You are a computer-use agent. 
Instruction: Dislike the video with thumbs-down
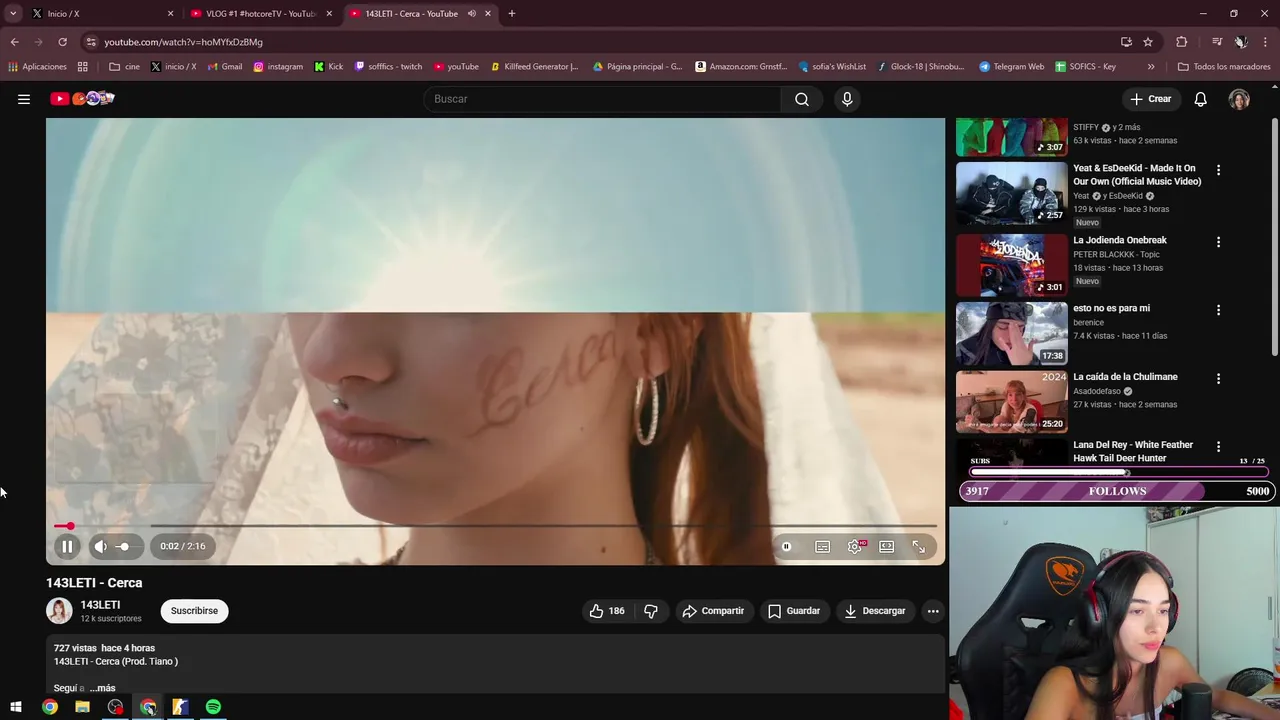[651, 611]
